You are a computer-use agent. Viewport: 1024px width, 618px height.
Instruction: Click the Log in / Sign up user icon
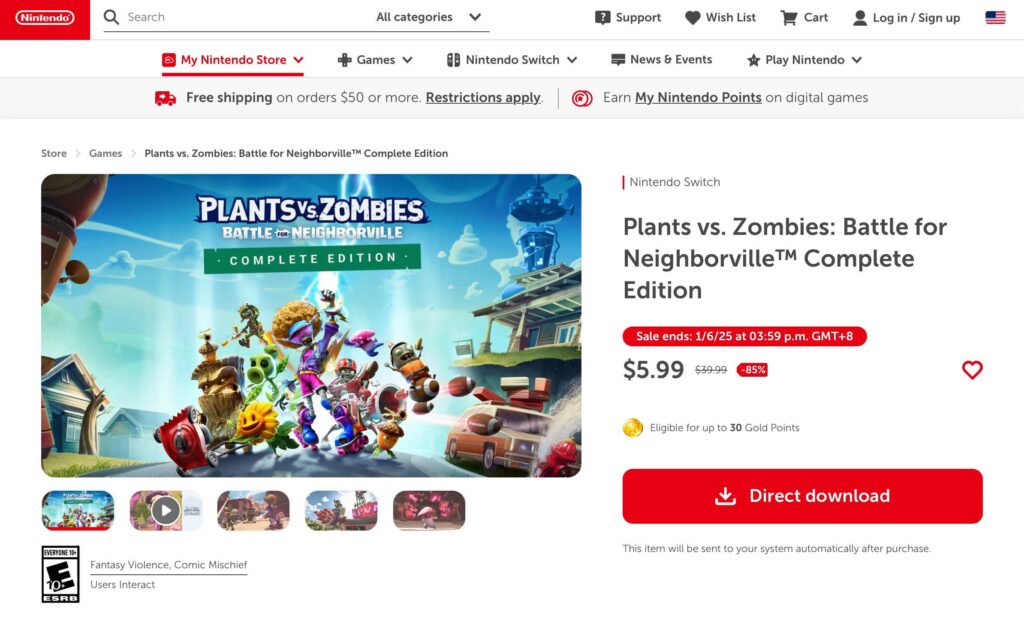click(860, 17)
